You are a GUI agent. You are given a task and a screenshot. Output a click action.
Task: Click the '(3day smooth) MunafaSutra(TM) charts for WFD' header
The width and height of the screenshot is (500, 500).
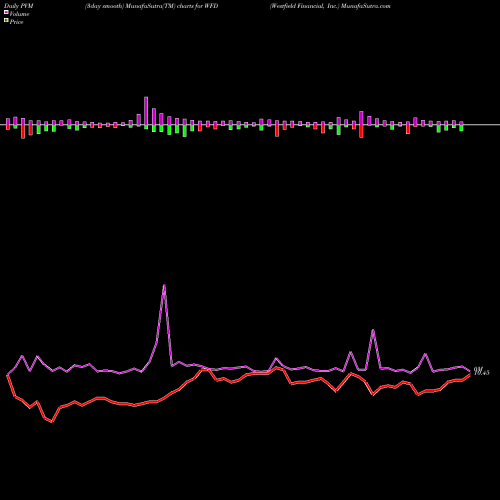(151, 6)
